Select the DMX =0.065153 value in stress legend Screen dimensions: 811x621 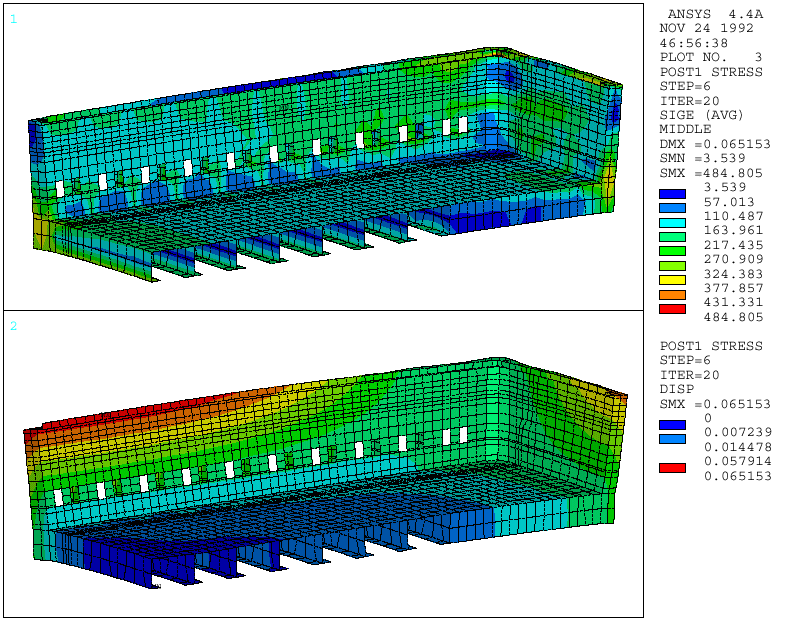[715, 144]
